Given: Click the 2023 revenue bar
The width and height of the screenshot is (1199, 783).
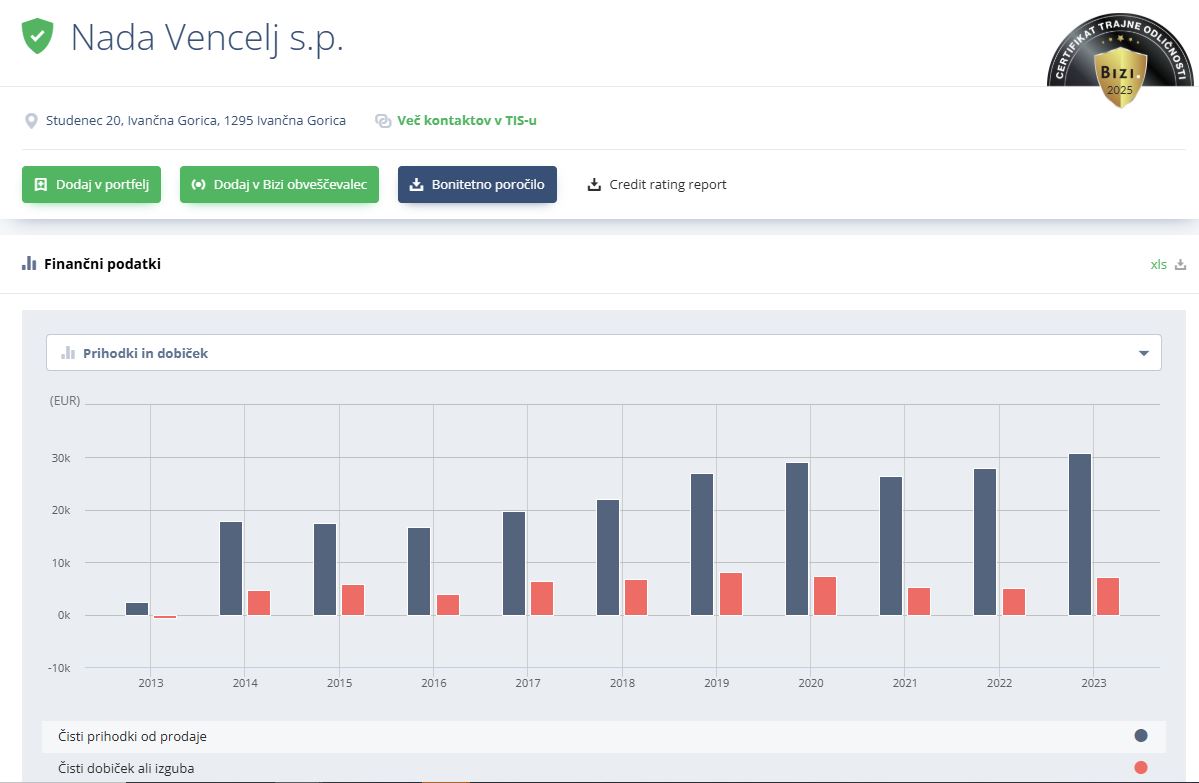Looking at the screenshot, I should [x=1080, y=534].
